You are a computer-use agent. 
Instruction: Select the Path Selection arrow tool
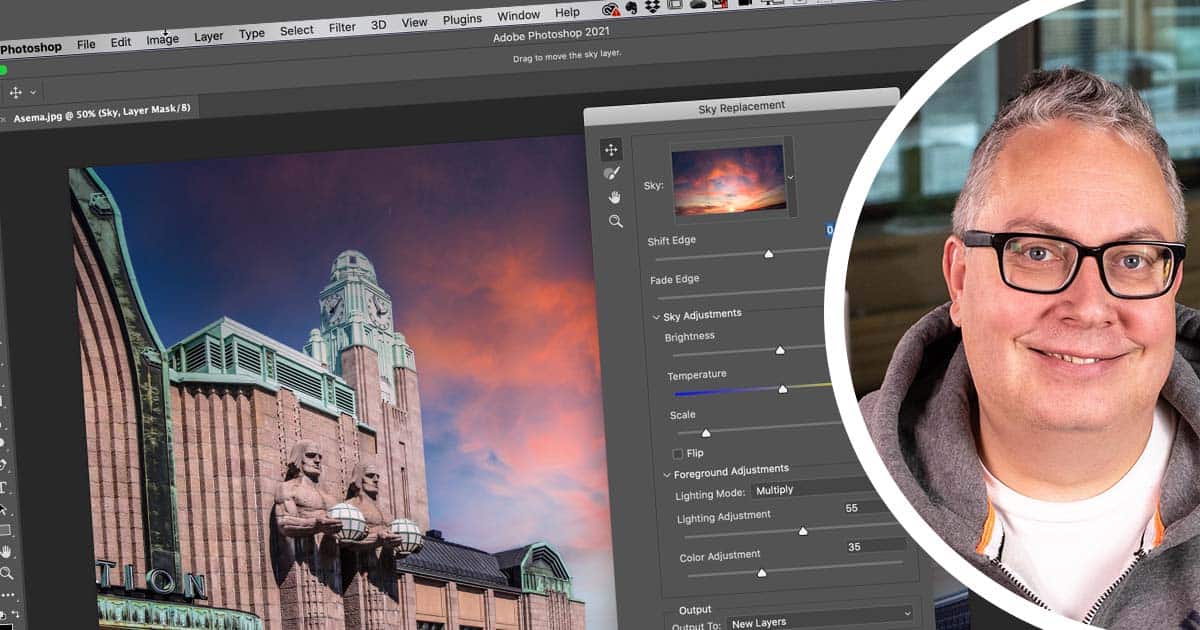click(x=4, y=509)
